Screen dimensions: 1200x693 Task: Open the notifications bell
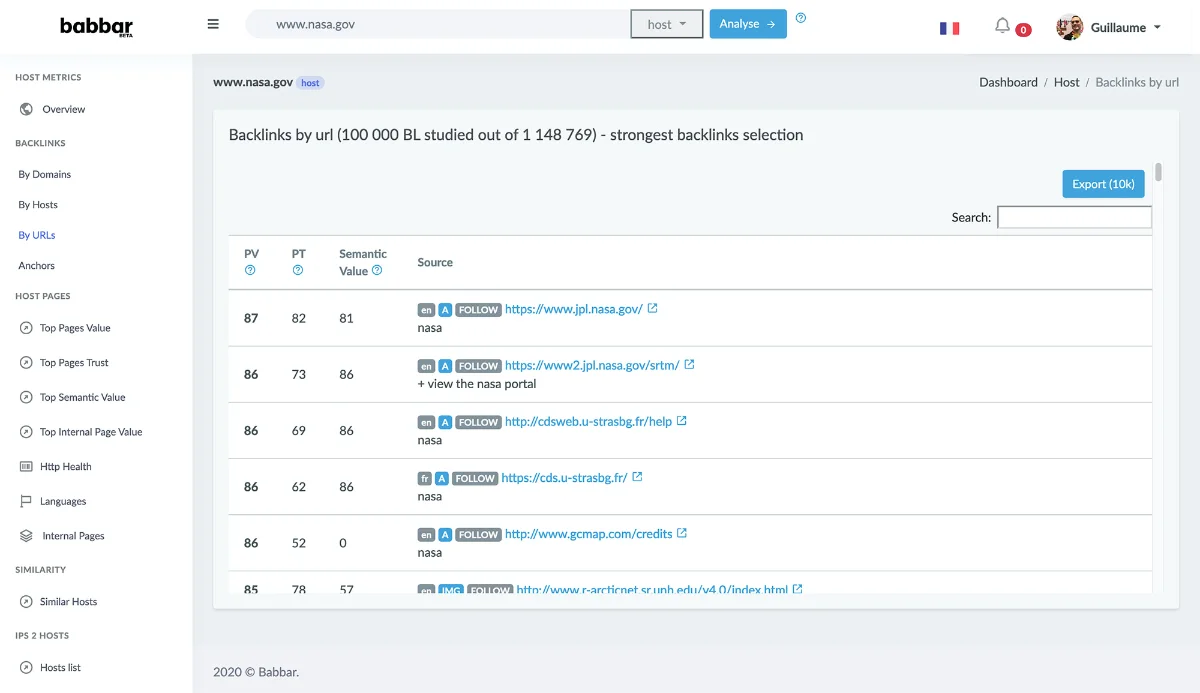click(1002, 26)
